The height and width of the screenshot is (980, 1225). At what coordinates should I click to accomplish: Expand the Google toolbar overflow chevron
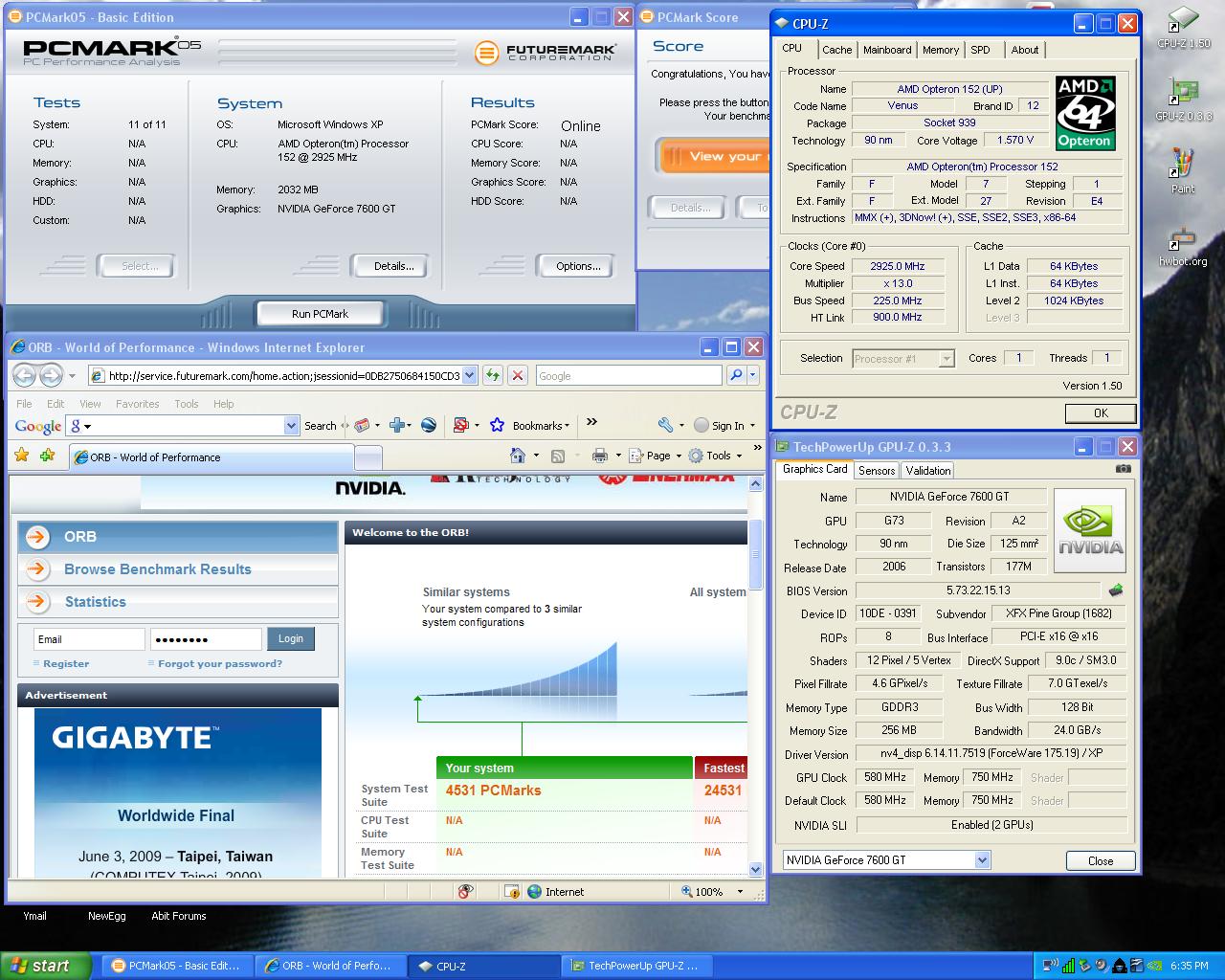[591, 422]
